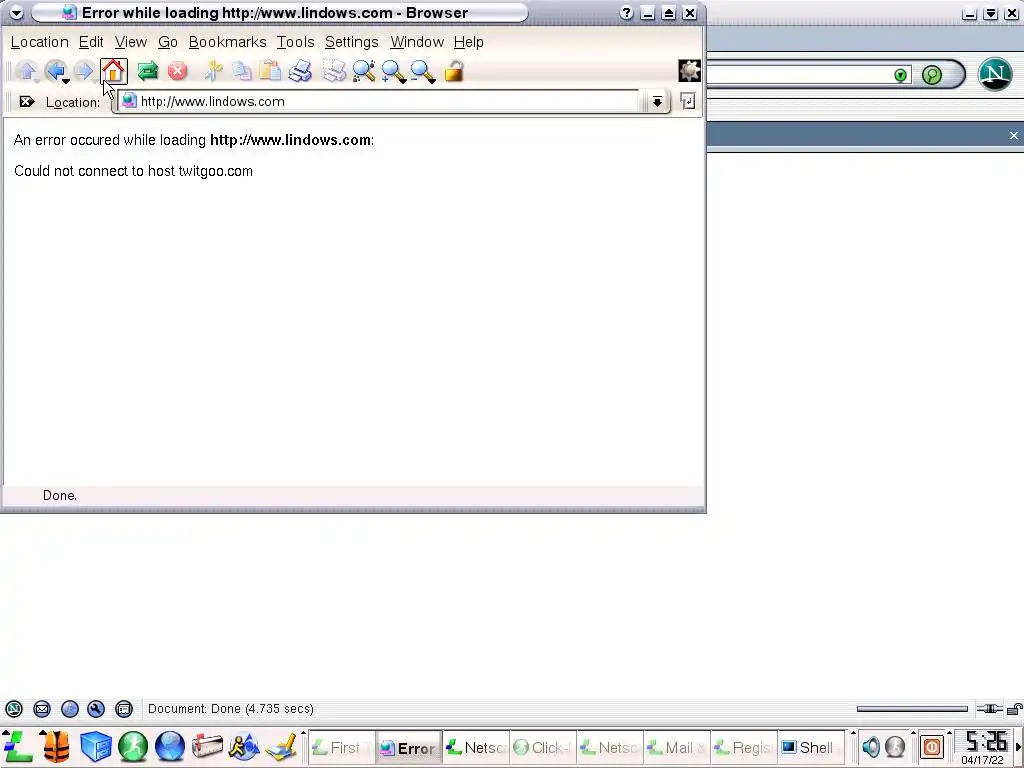Switch to Click-N-Run taskbar window
The width and height of the screenshot is (1024, 768).
point(543,748)
